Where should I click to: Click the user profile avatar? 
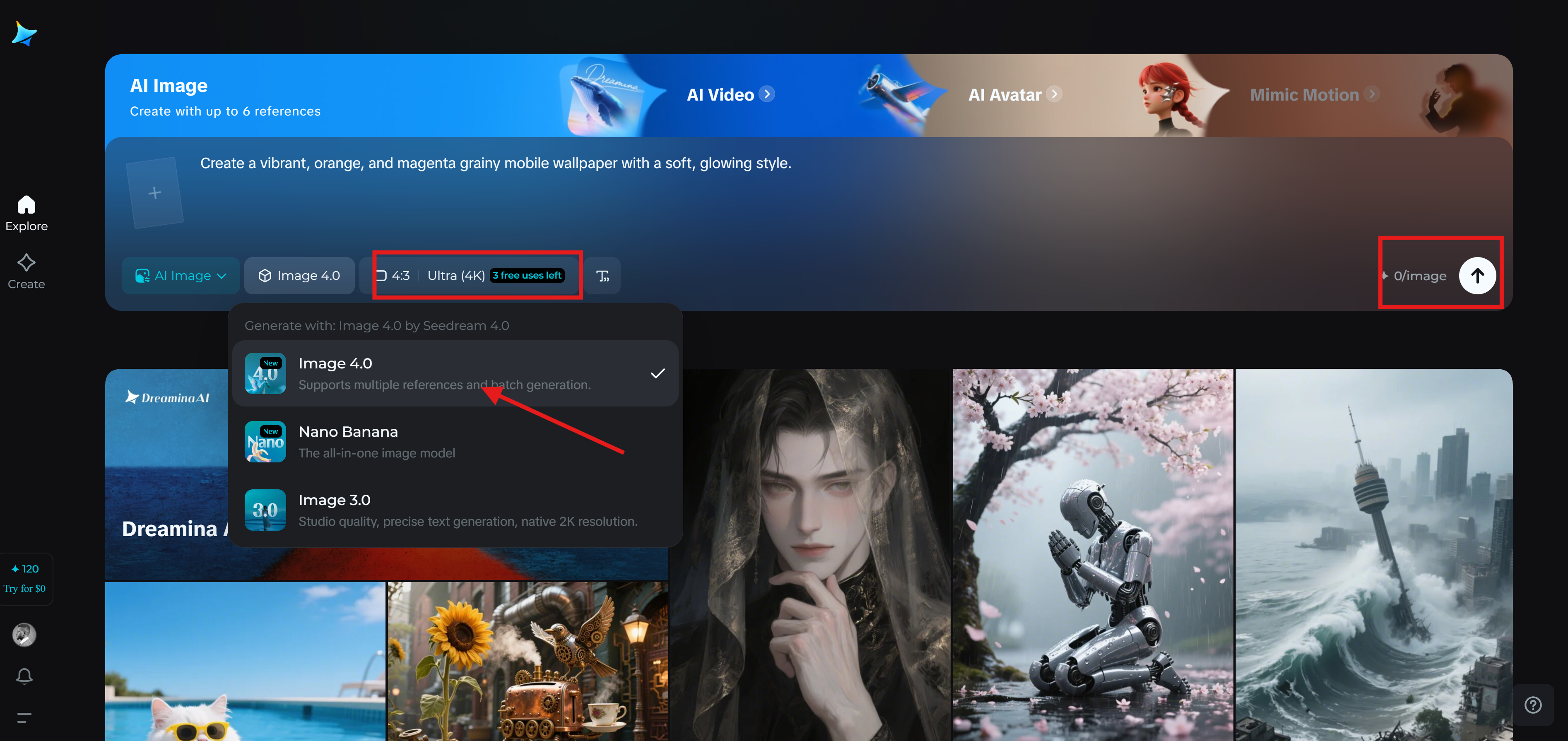[x=24, y=635]
